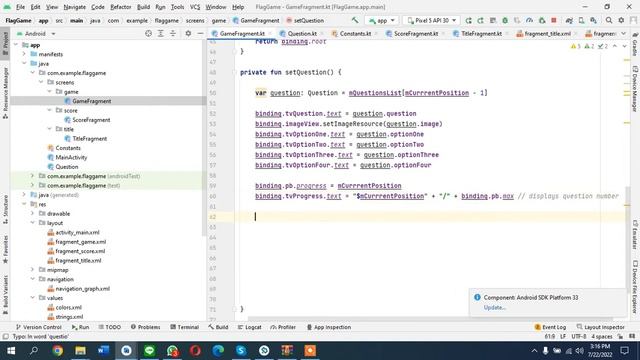Click Collapse All icon in Project panel

tap(173, 33)
